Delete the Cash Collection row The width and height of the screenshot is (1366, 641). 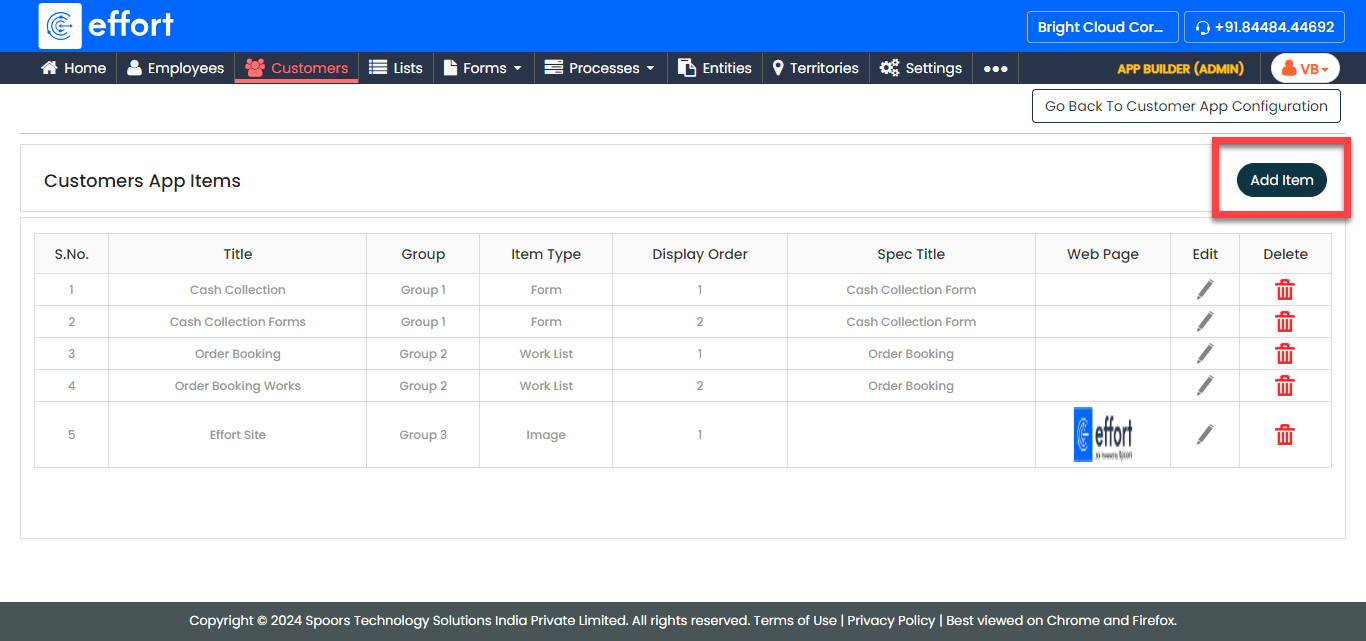1285,290
